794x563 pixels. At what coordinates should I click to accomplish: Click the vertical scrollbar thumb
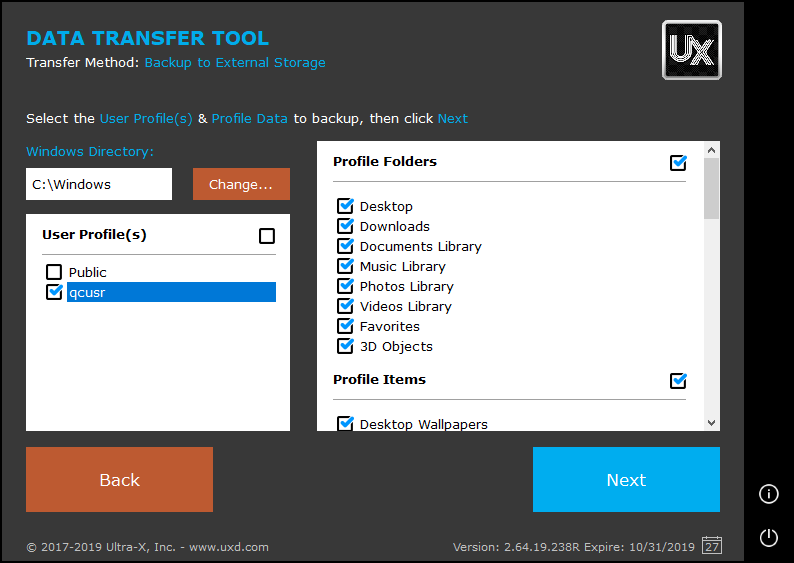click(x=711, y=188)
